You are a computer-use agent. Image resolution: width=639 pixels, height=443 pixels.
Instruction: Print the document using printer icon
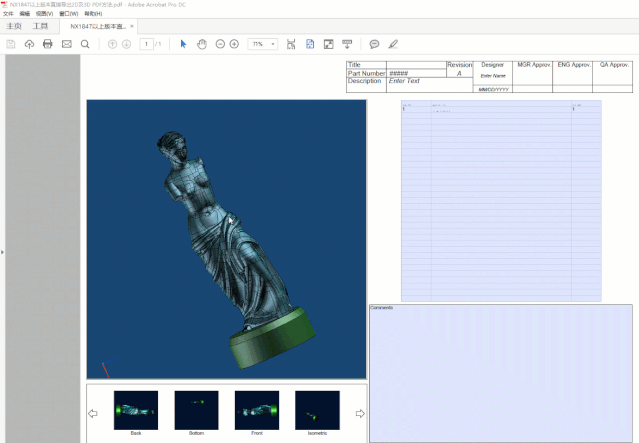coord(48,44)
